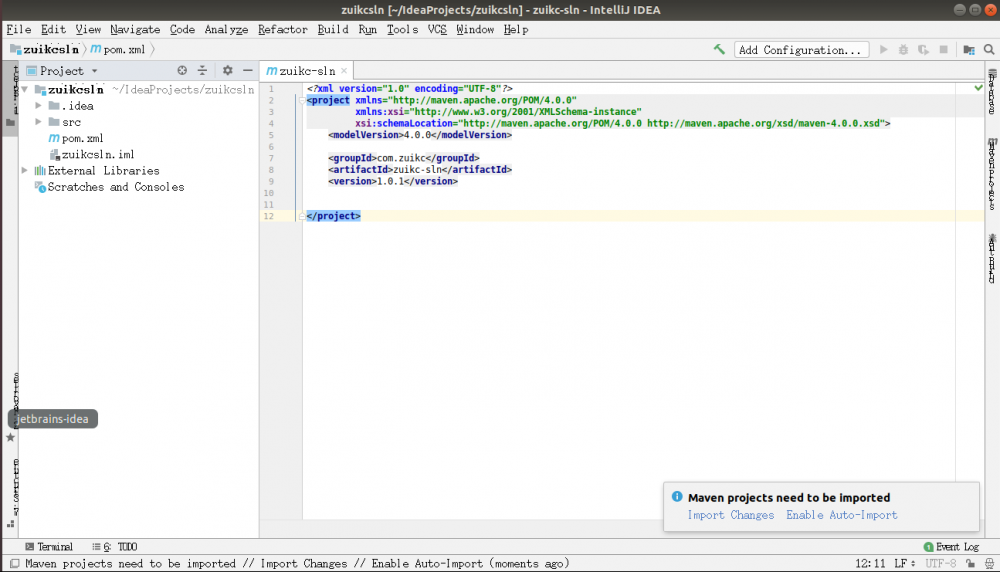This screenshot has width=1000, height=572.
Task: Click Enable Auto-Import link
Action: coord(841,515)
